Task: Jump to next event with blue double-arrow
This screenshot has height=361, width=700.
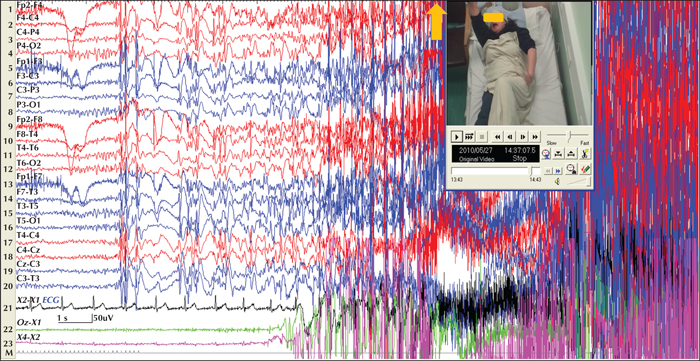Action: pyautogui.click(x=558, y=170)
